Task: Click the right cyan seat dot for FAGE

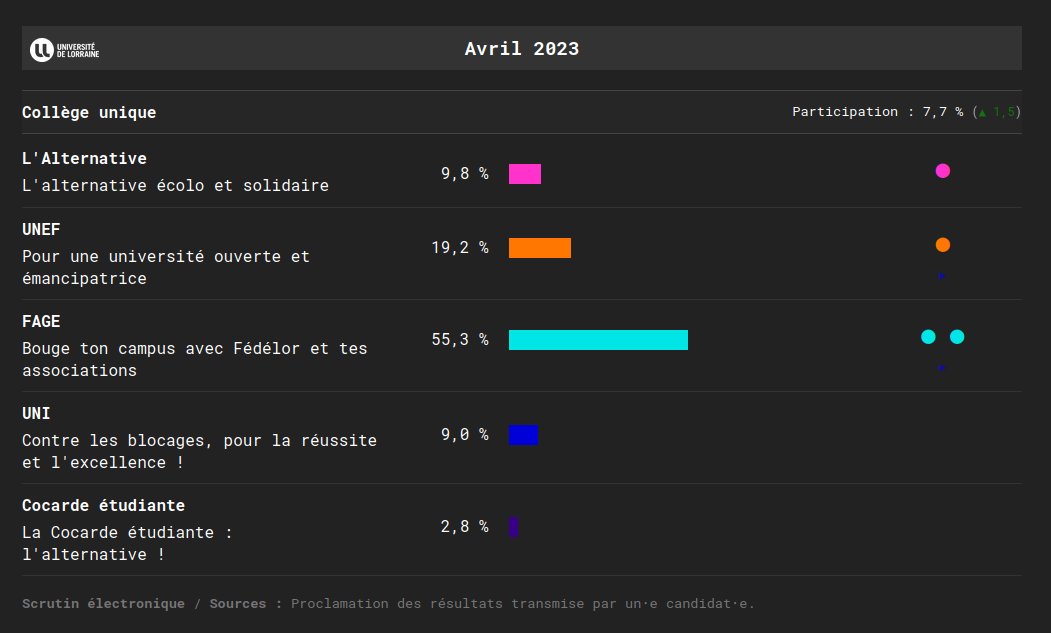Action: 957,337
